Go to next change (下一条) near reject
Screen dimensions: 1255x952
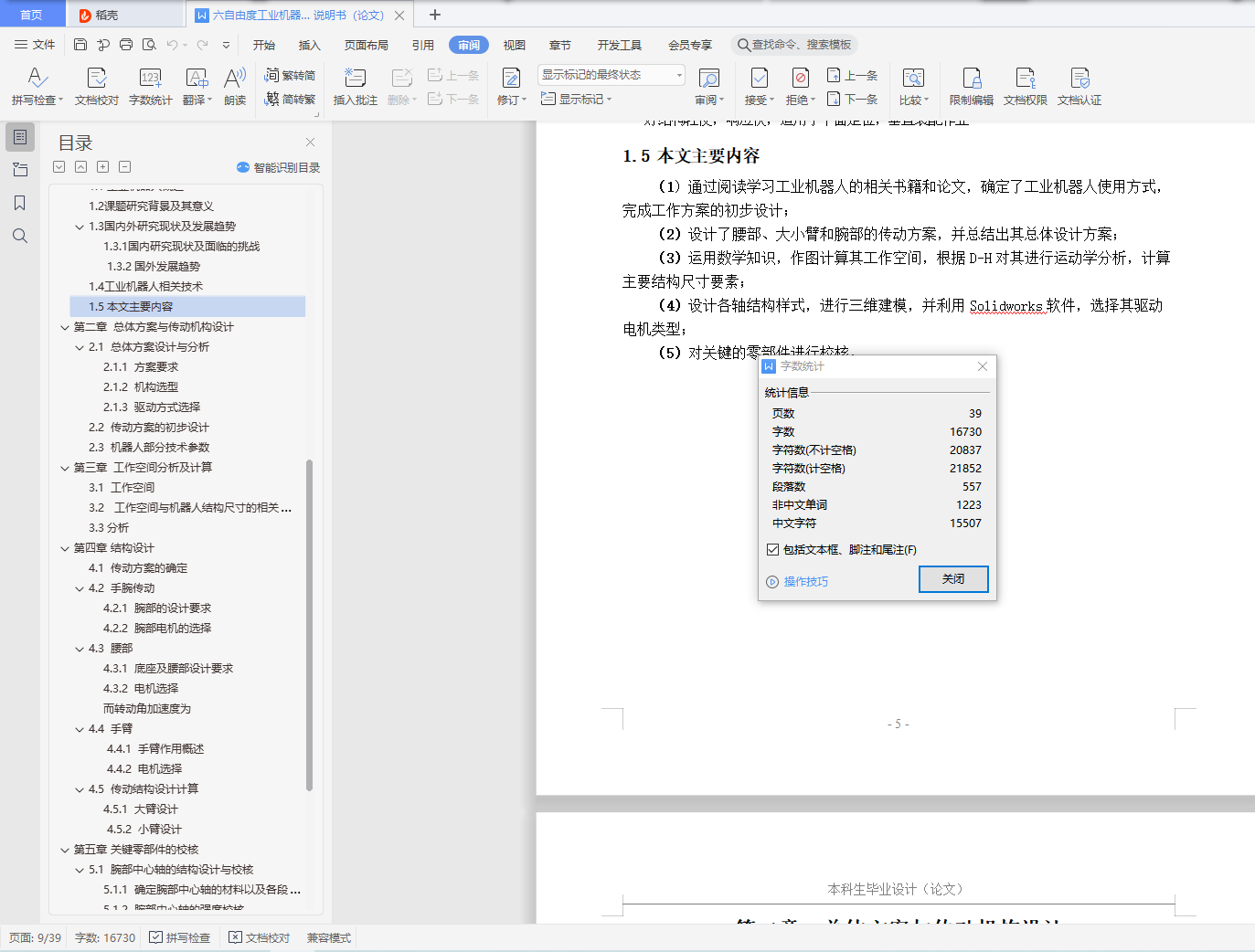click(852, 99)
